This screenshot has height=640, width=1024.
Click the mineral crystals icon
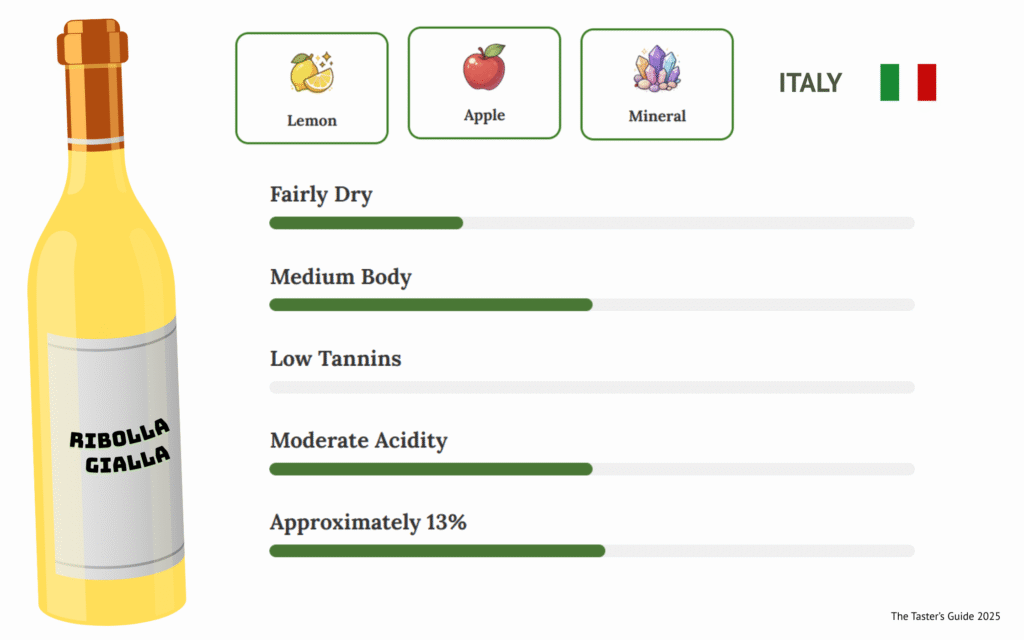tap(656, 71)
